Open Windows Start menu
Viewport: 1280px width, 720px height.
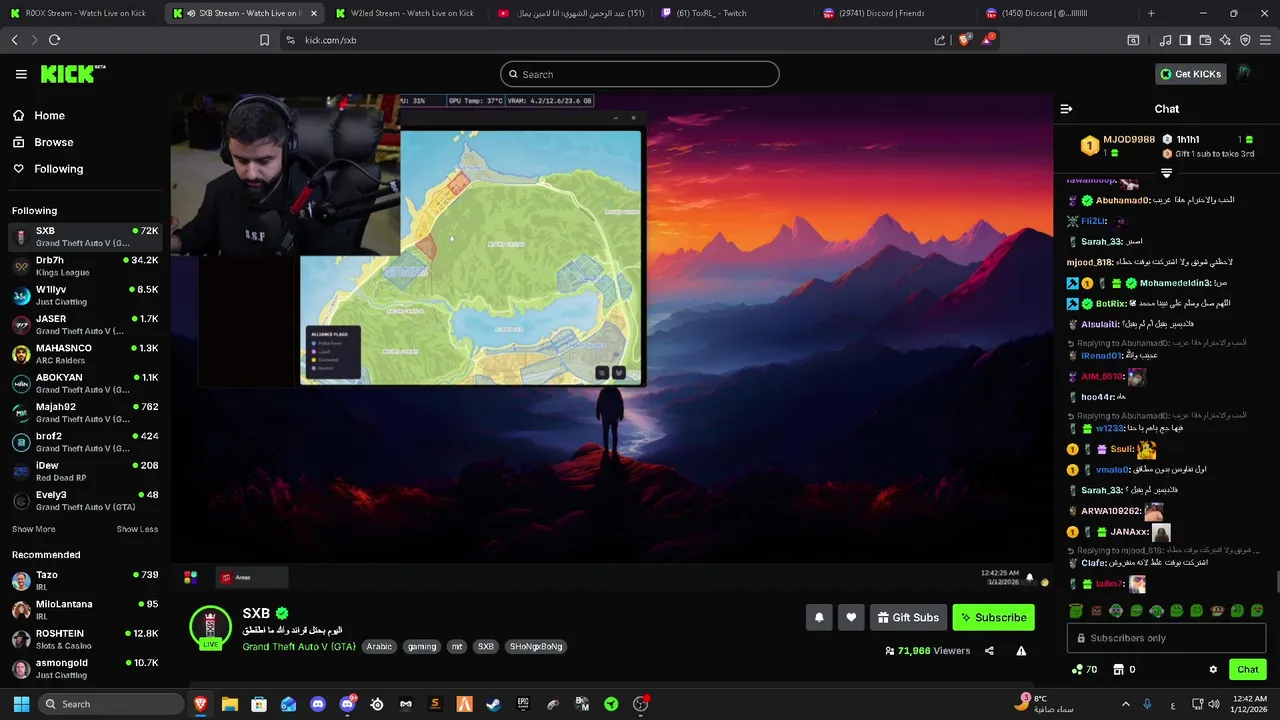pos(21,704)
